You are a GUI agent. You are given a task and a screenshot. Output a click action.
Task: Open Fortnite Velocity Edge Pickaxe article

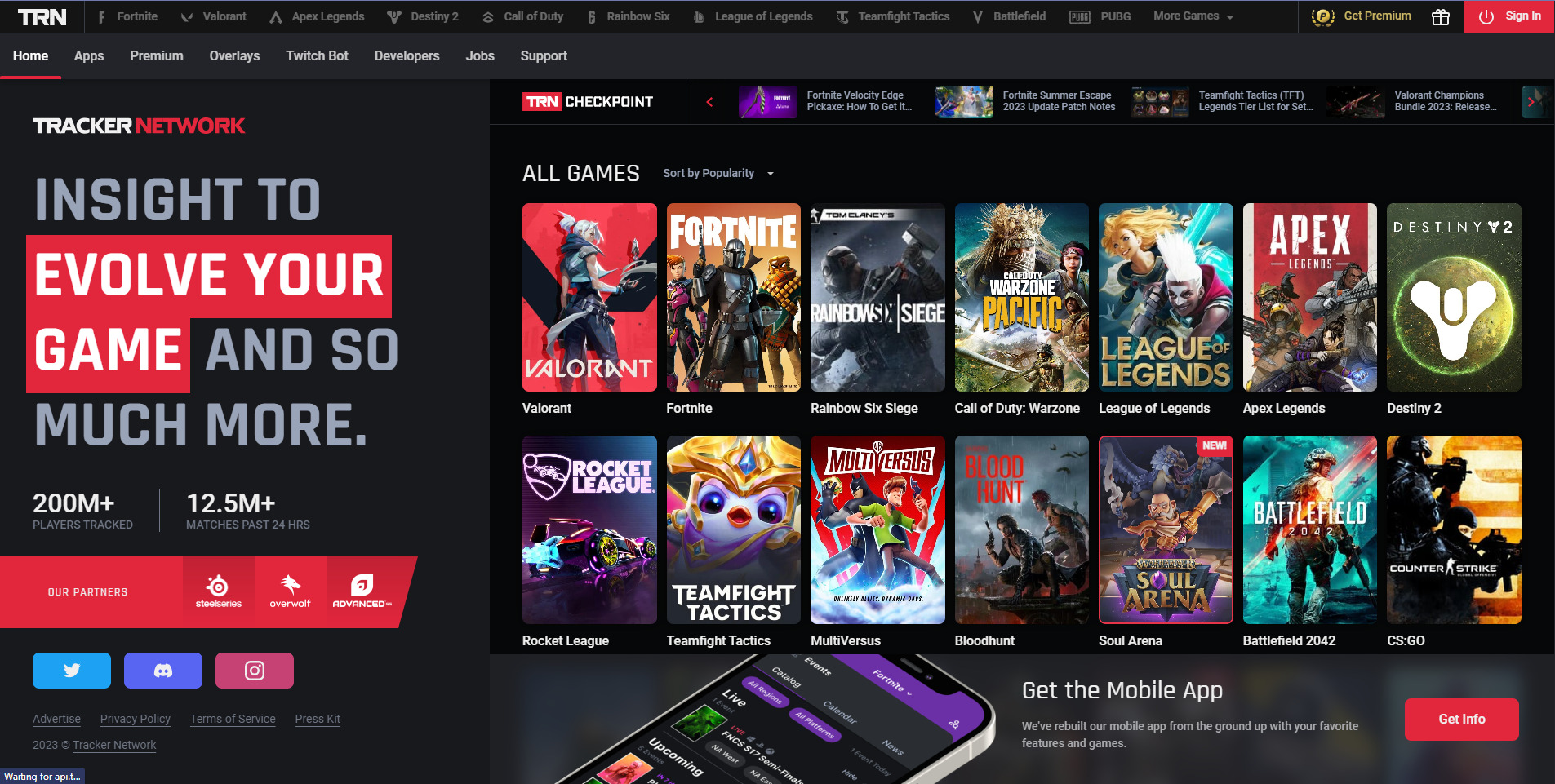826,102
